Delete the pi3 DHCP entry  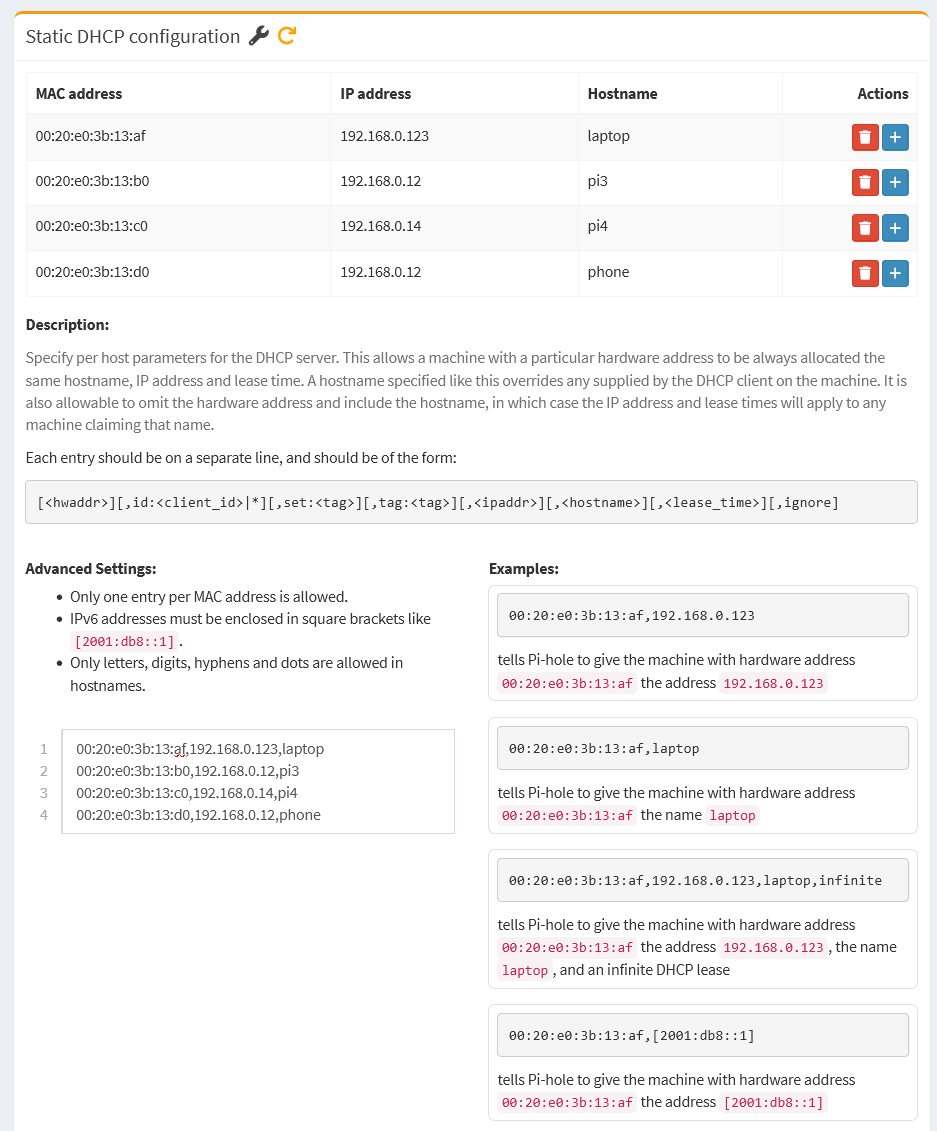pos(865,182)
